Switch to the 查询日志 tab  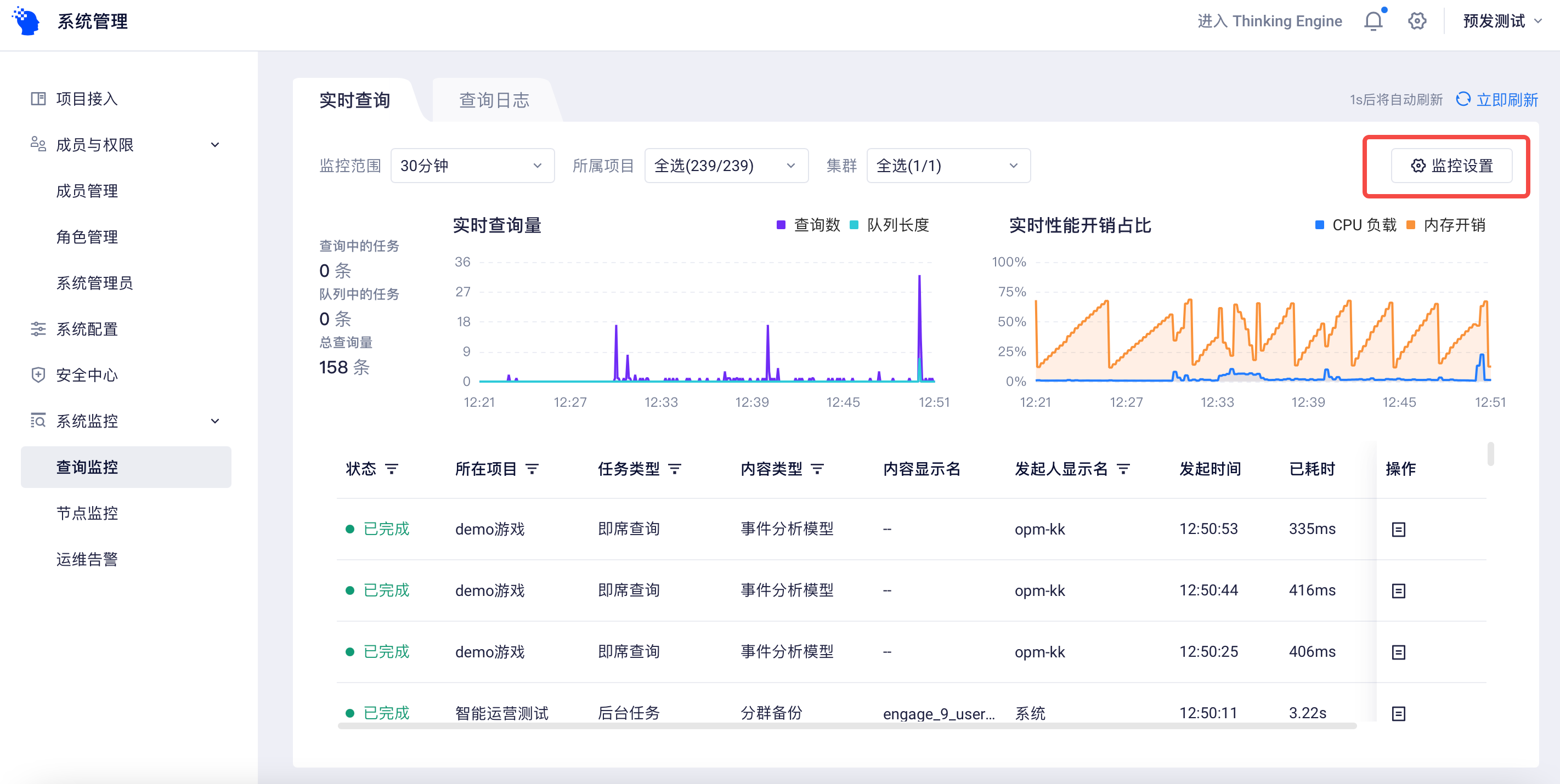494,100
